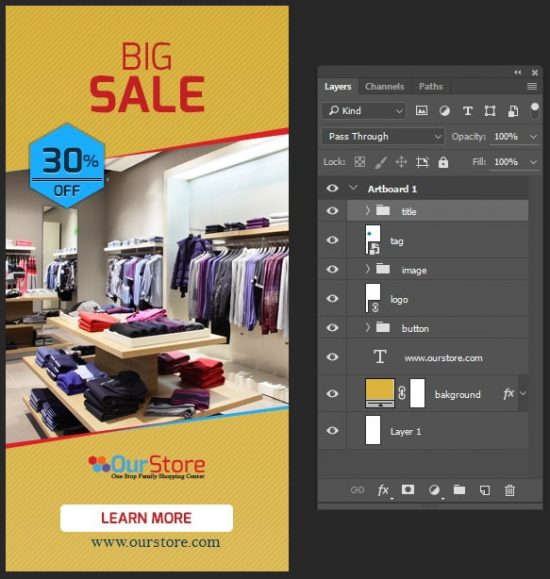550x579 pixels.
Task: Close the Layers panel
Action: coord(534,72)
